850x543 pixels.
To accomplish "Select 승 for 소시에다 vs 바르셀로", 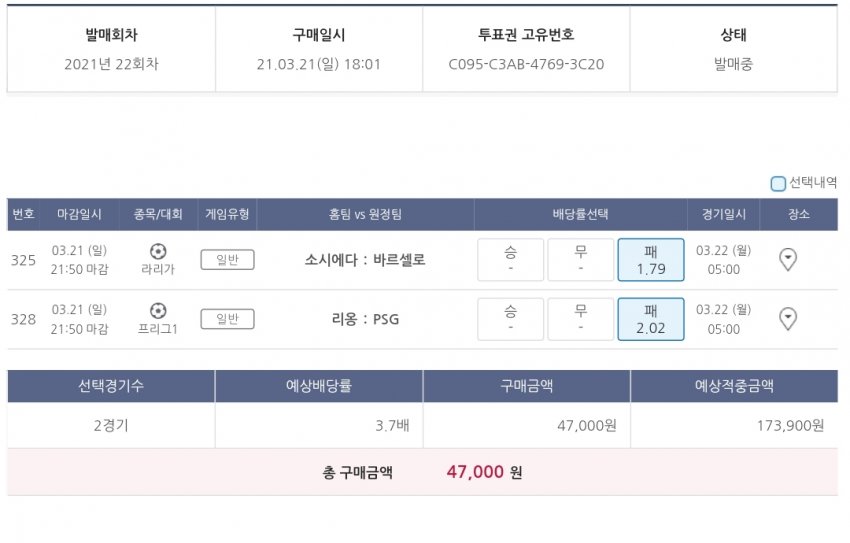I will pos(511,260).
